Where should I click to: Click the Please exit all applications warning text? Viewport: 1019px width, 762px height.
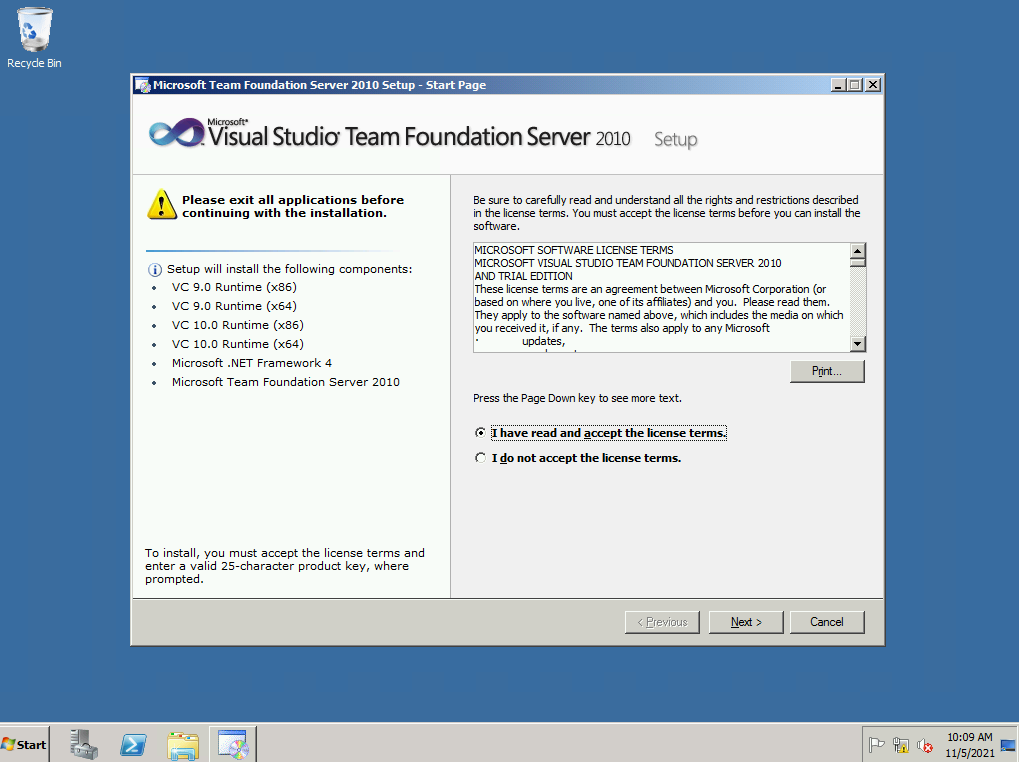coord(293,207)
